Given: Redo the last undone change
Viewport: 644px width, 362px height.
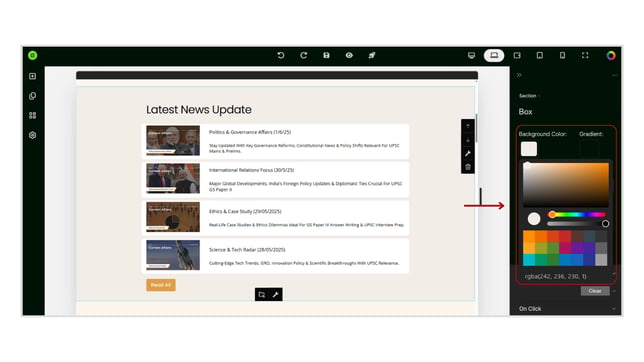Looking at the screenshot, I should pos(304,55).
